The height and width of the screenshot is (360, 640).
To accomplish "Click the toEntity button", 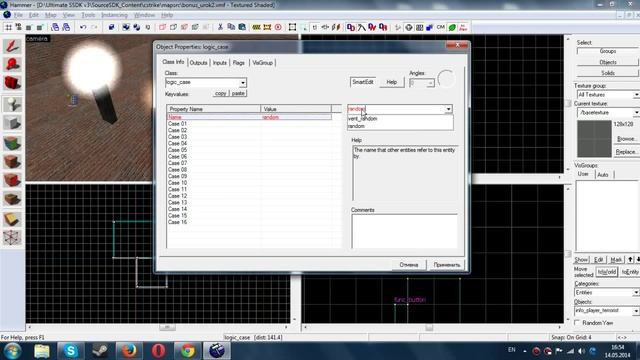I will tap(629, 272).
